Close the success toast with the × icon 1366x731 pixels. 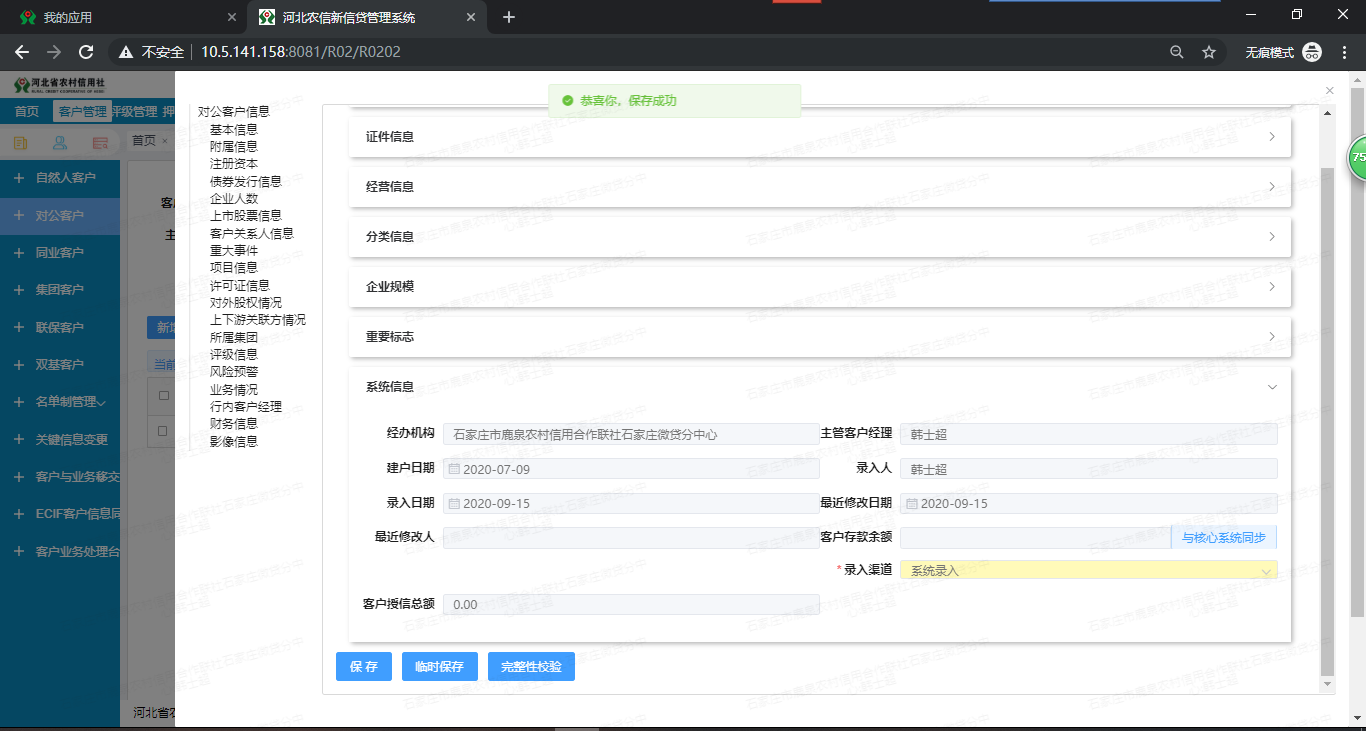coord(1329,90)
